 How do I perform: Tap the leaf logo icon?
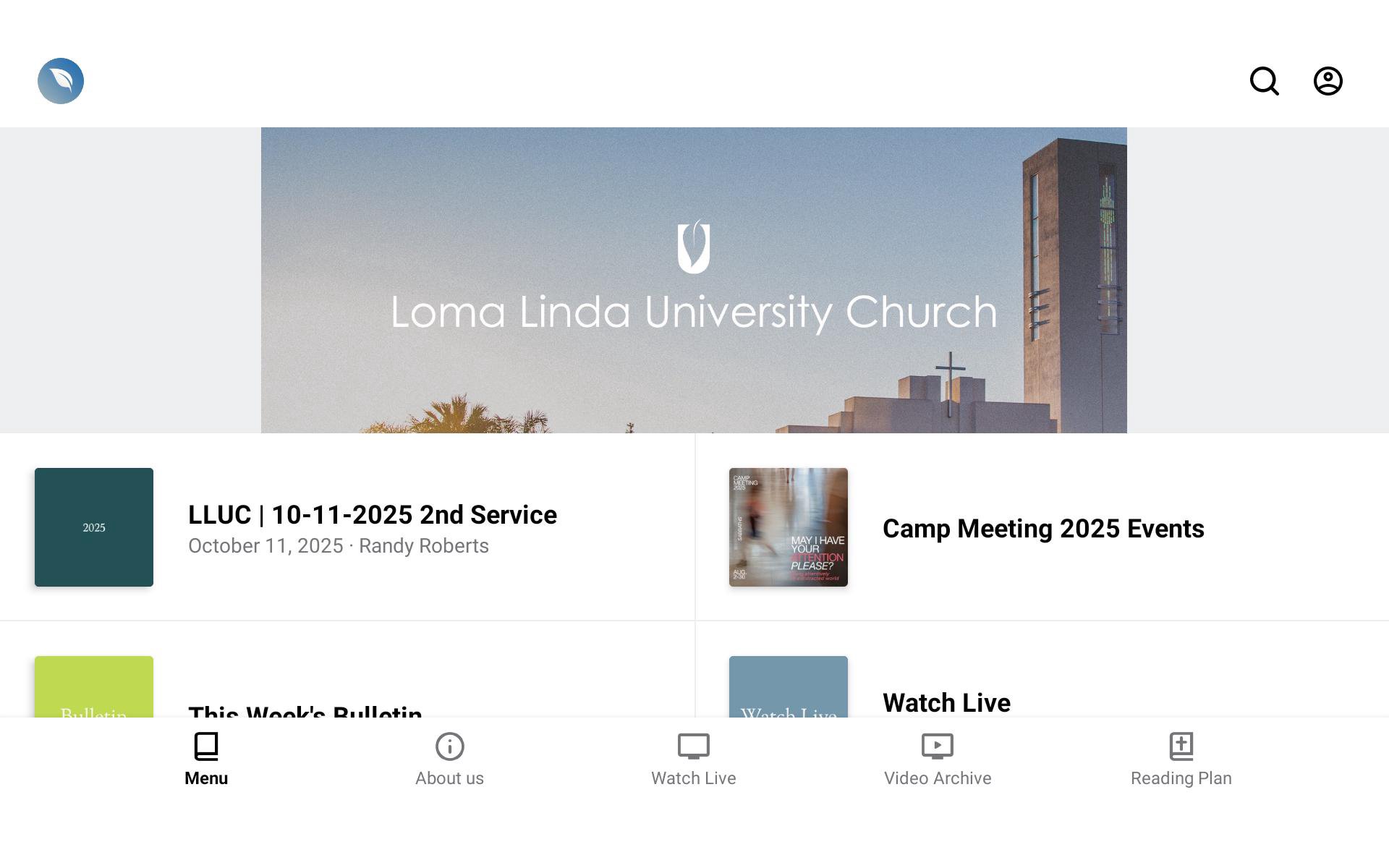(61, 81)
